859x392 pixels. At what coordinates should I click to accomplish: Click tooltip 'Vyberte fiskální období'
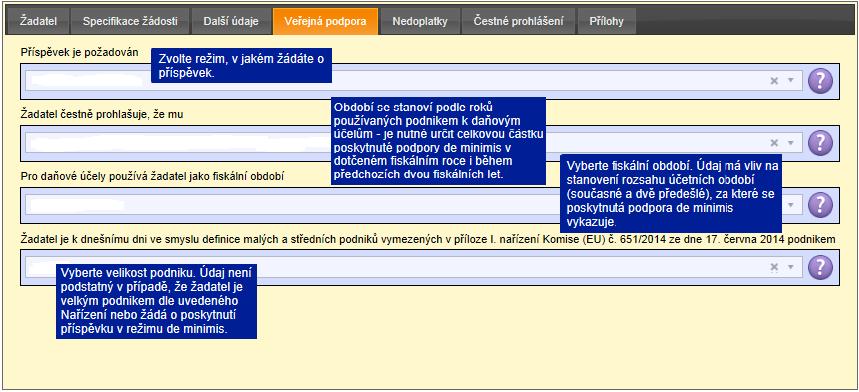670,193
